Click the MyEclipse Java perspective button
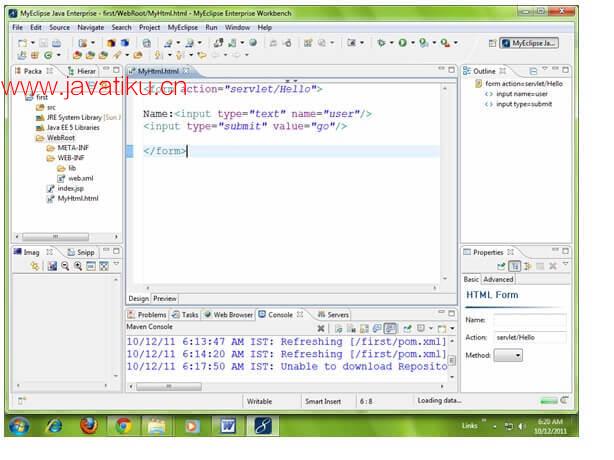The image size is (614, 460). point(529,43)
